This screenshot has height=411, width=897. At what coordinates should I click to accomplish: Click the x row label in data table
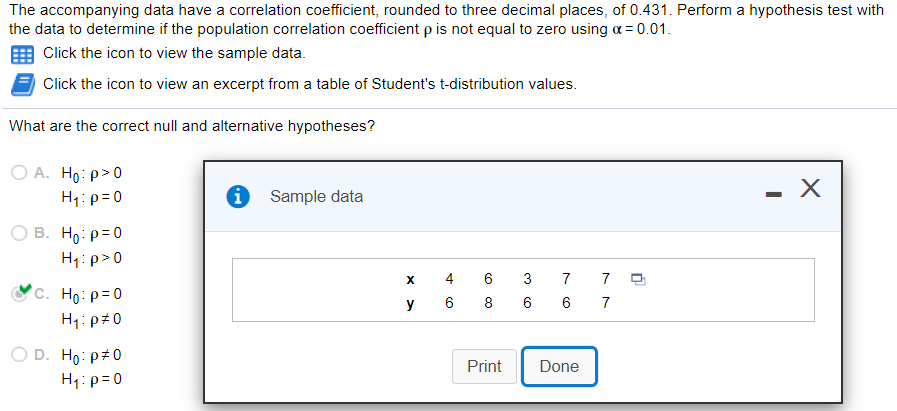[410, 279]
